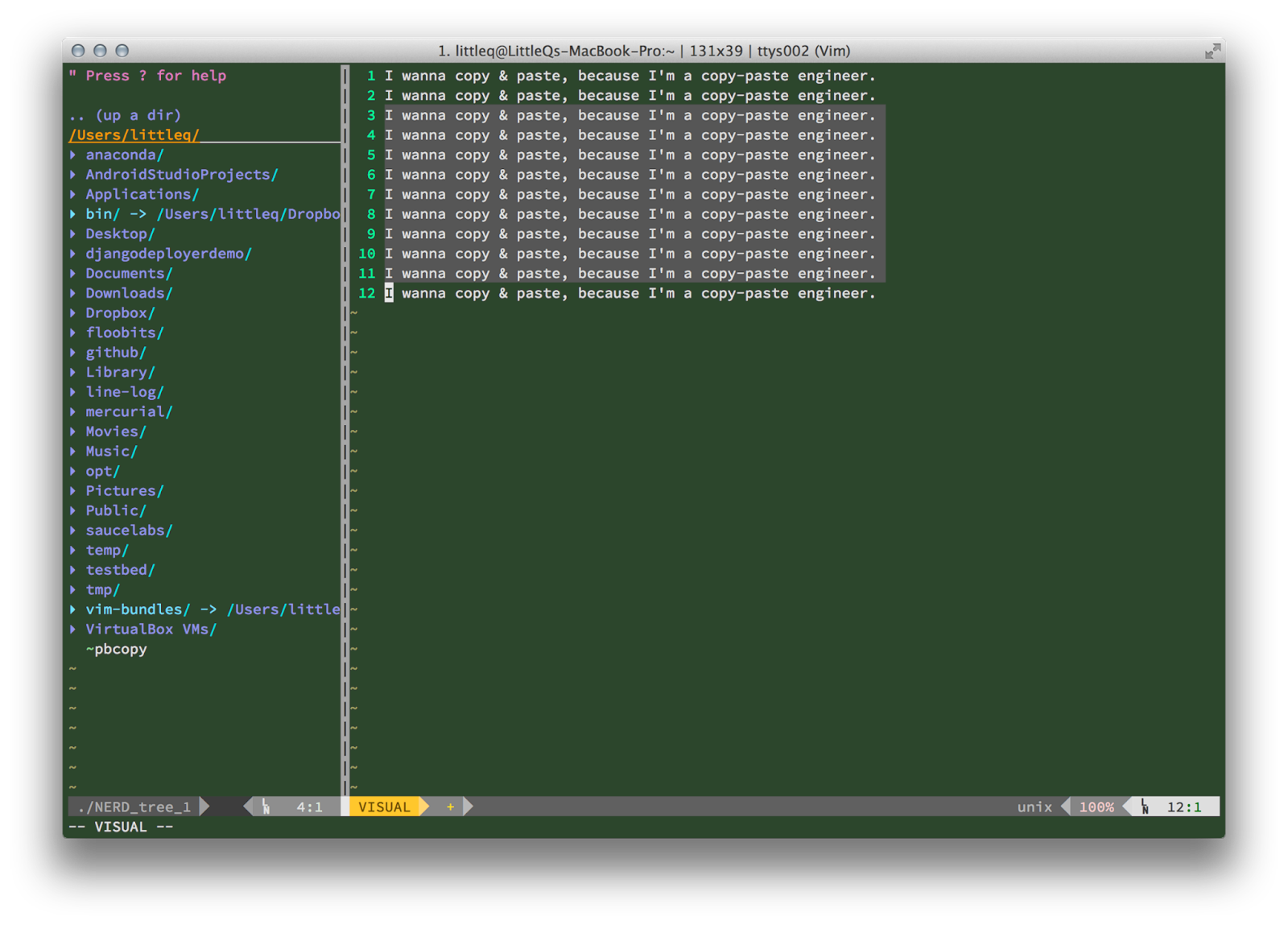The height and width of the screenshot is (925, 1288).
Task: Click line number 7 in the buffer
Action: (370, 194)
